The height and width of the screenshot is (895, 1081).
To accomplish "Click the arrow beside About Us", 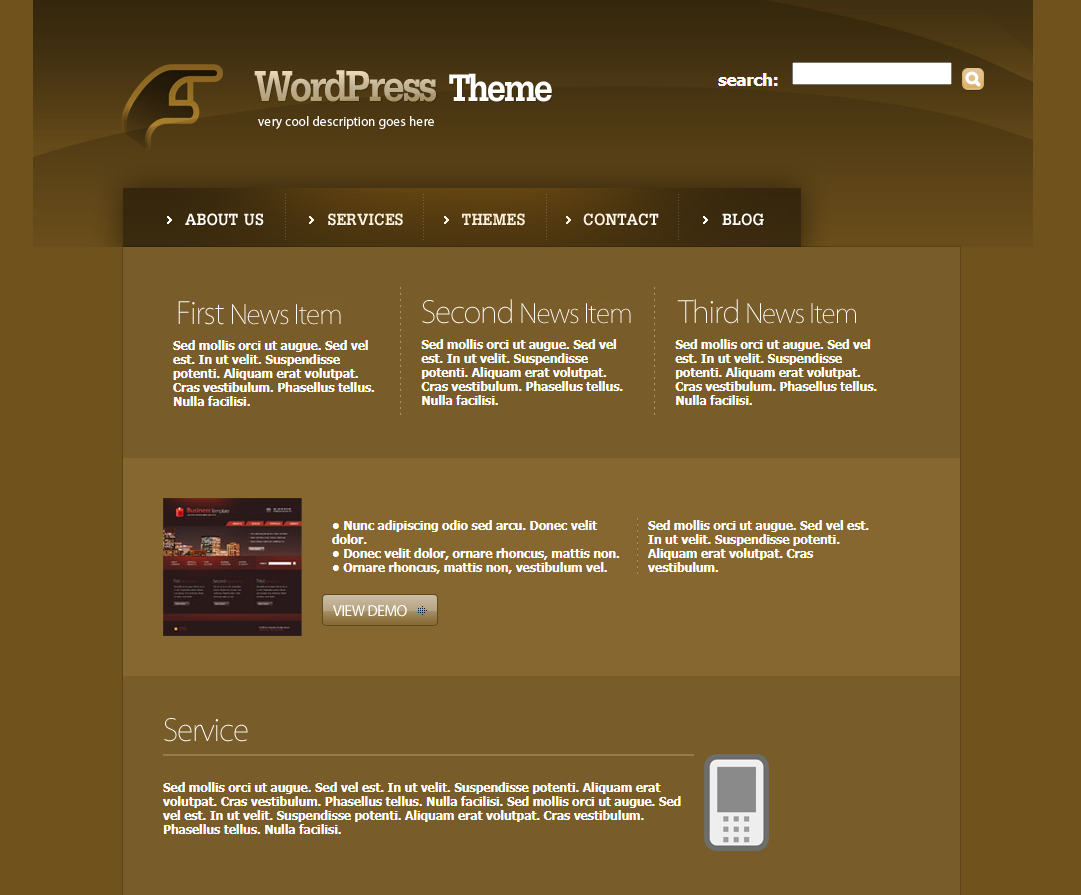I will click(x=169, y=220).
